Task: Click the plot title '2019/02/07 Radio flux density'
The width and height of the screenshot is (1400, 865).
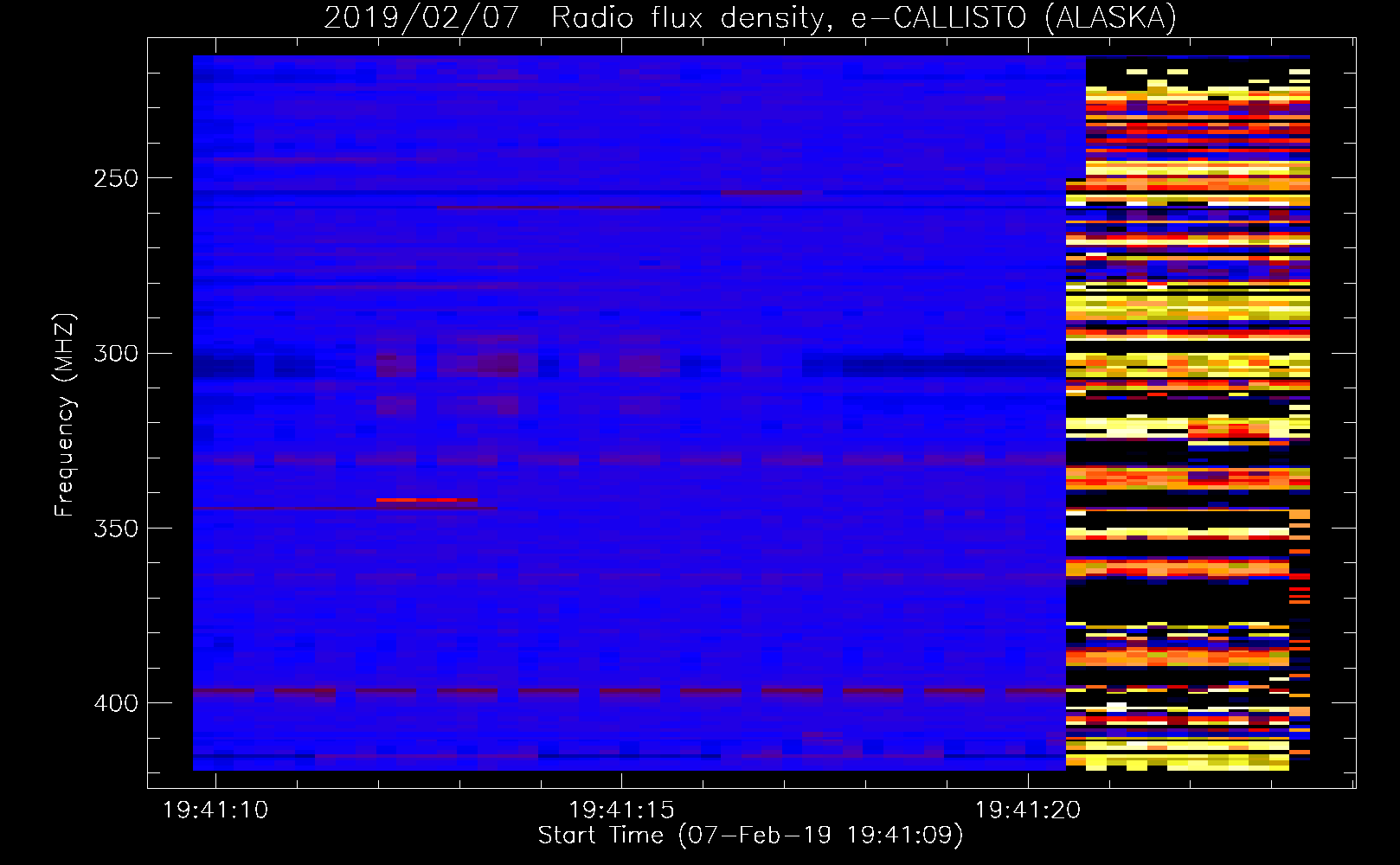Action: (576, 17)
